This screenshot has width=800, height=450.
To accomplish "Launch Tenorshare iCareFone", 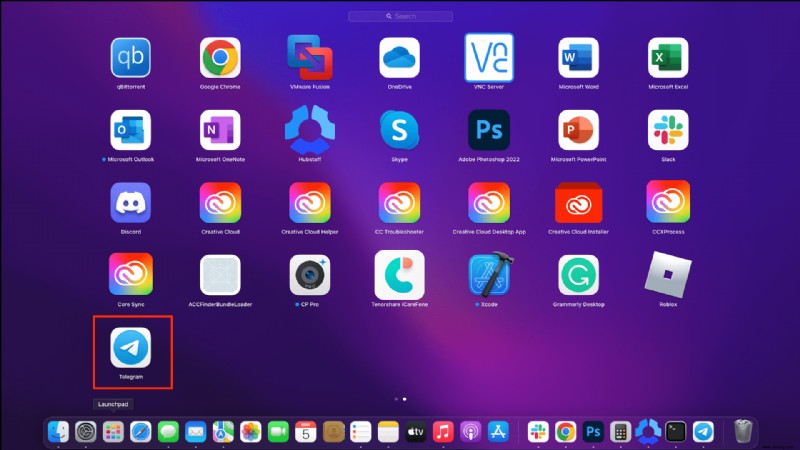I will click(399, 275).
